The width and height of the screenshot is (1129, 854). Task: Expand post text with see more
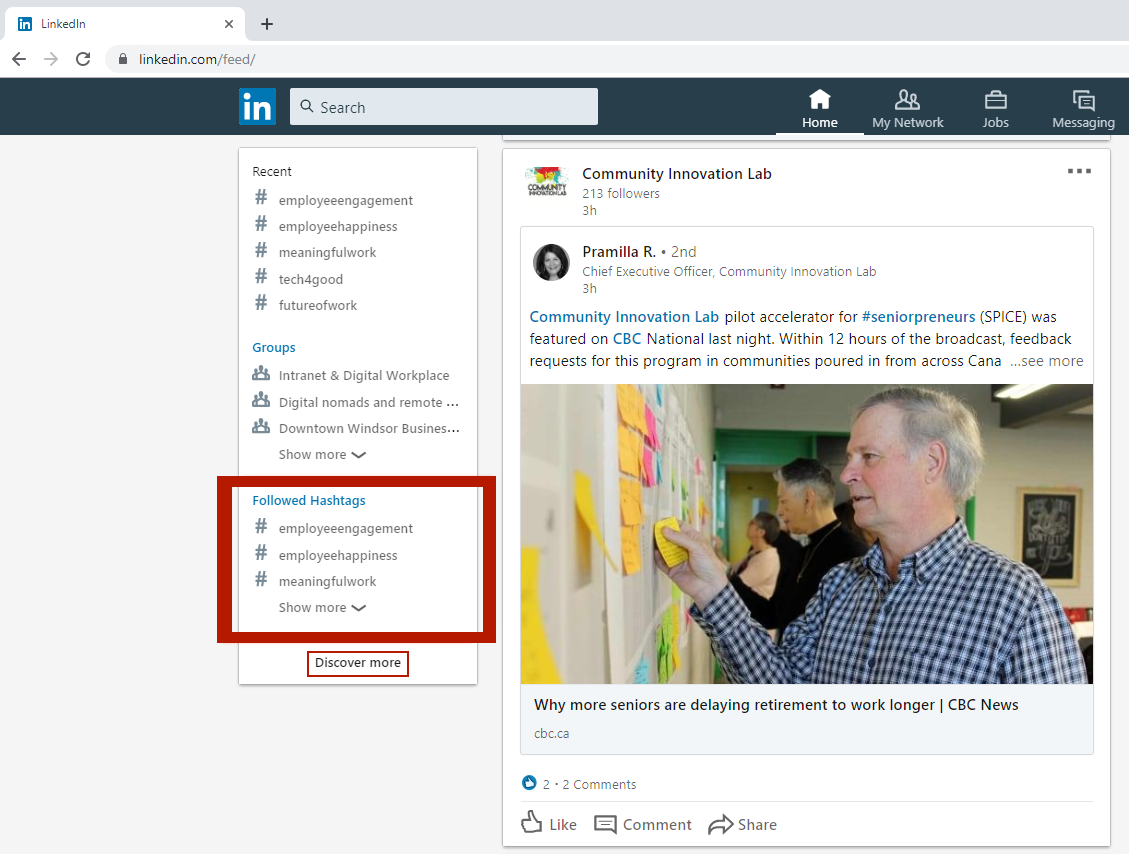tap(1046, 361)
